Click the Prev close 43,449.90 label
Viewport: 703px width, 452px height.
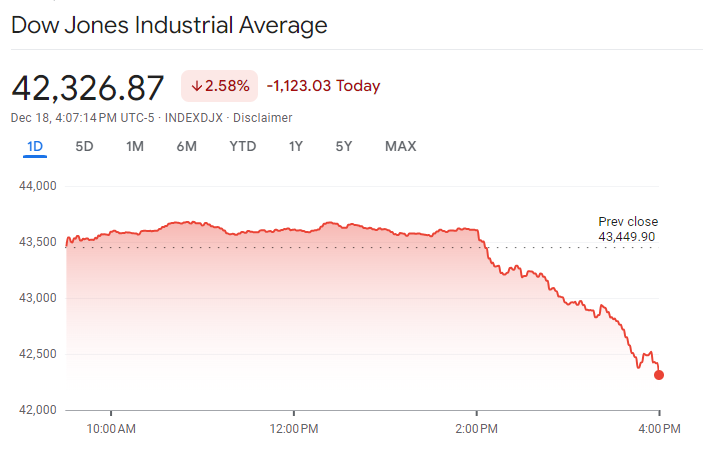click(627, 229)
